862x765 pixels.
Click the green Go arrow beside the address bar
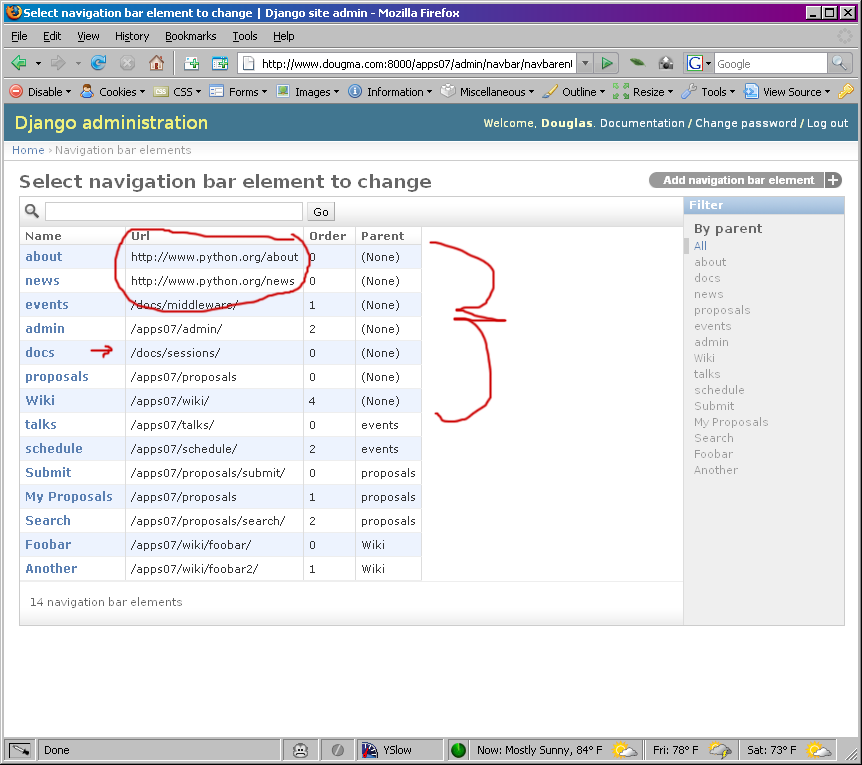tap(606, 63)
